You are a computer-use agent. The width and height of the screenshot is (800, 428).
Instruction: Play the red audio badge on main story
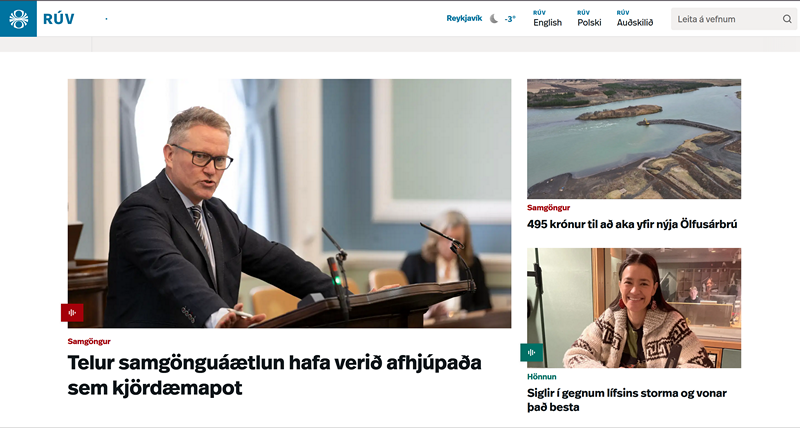click(72, 312)
